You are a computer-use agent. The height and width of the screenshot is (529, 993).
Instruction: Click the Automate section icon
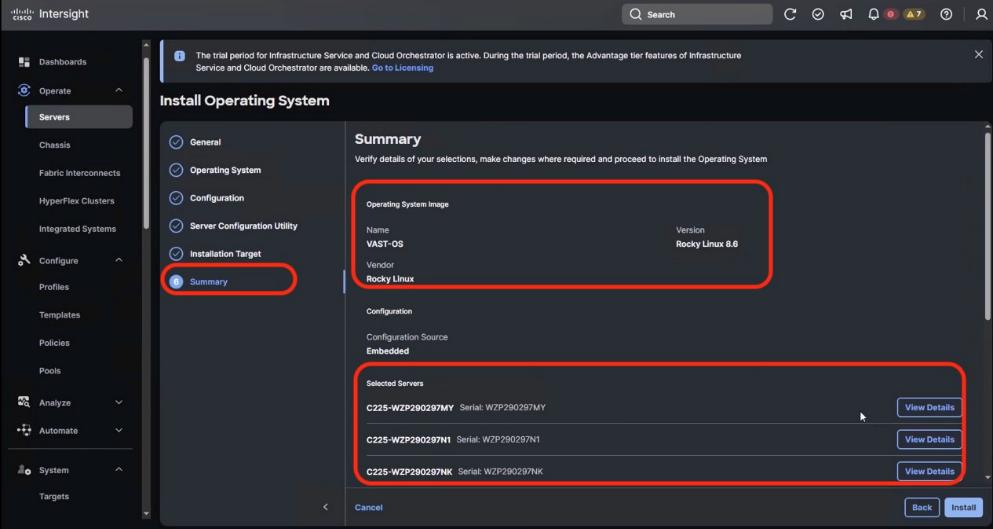coord(24,430)
